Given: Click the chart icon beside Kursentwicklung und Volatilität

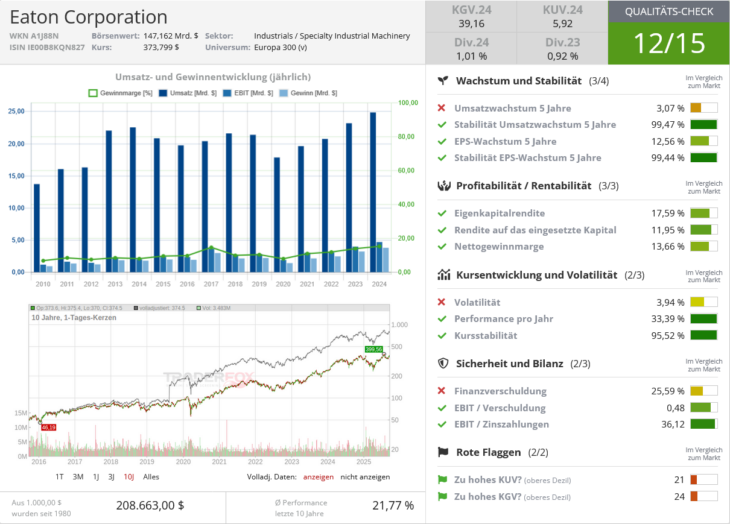Looking at the screenshot, I should click(444, 275).
